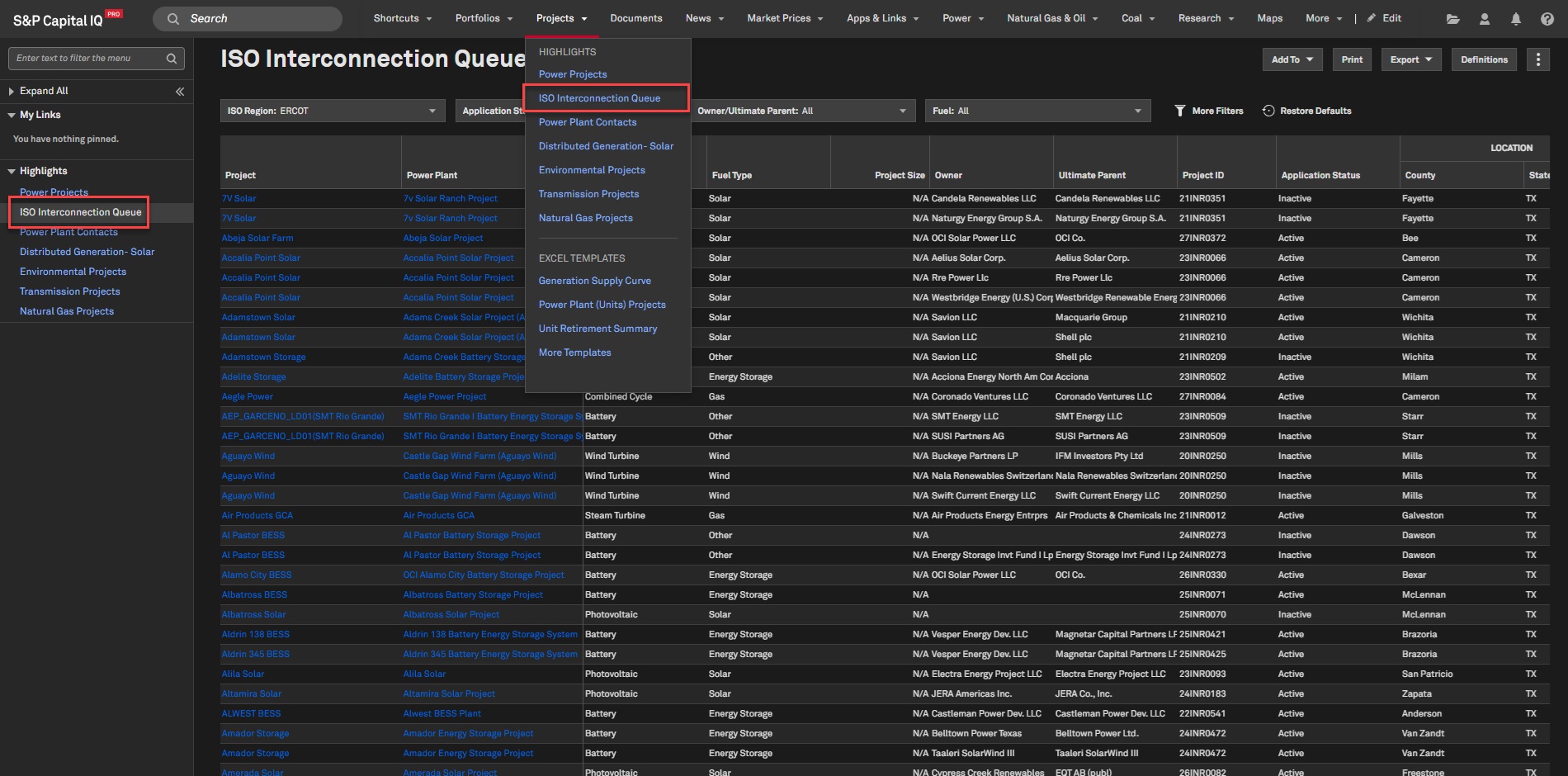The height and width of the screenshot is (776, 1568).
Task: Collapse the left sidebar with double-chevron
Action: 180,92
